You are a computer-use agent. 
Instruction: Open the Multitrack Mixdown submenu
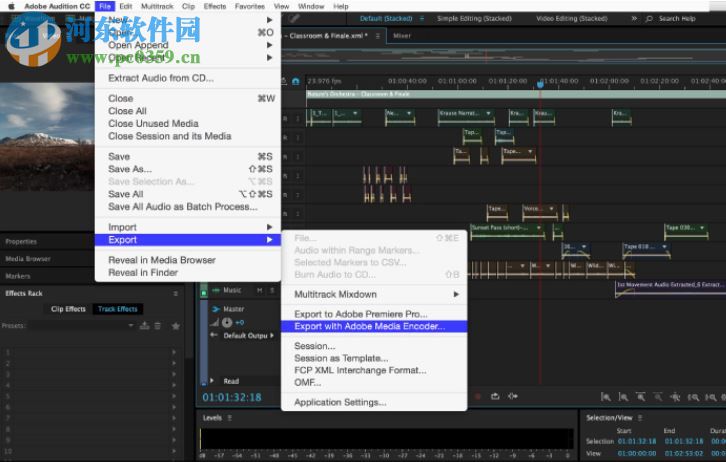point(374,294)
